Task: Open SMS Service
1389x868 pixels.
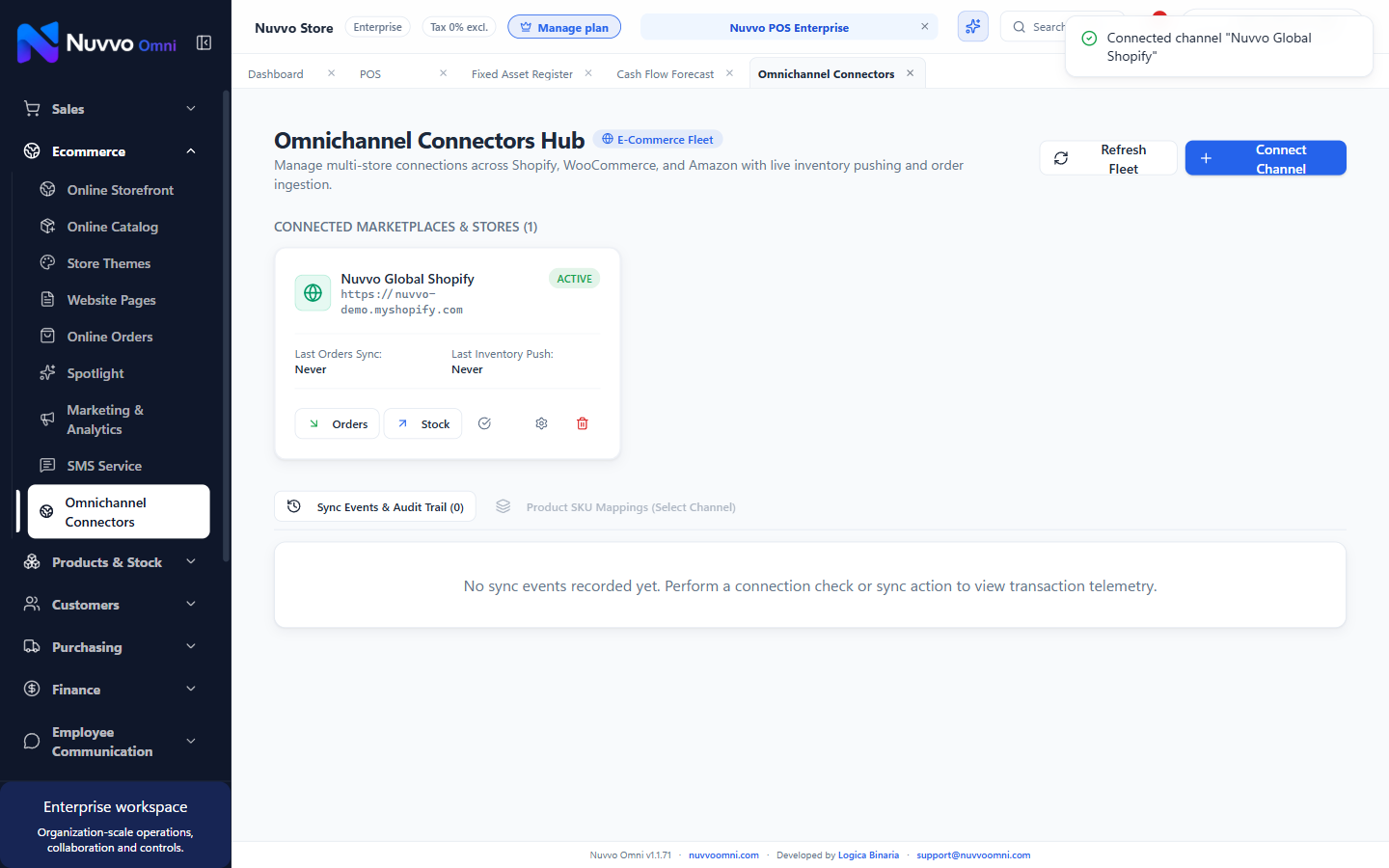Action: 119,466
